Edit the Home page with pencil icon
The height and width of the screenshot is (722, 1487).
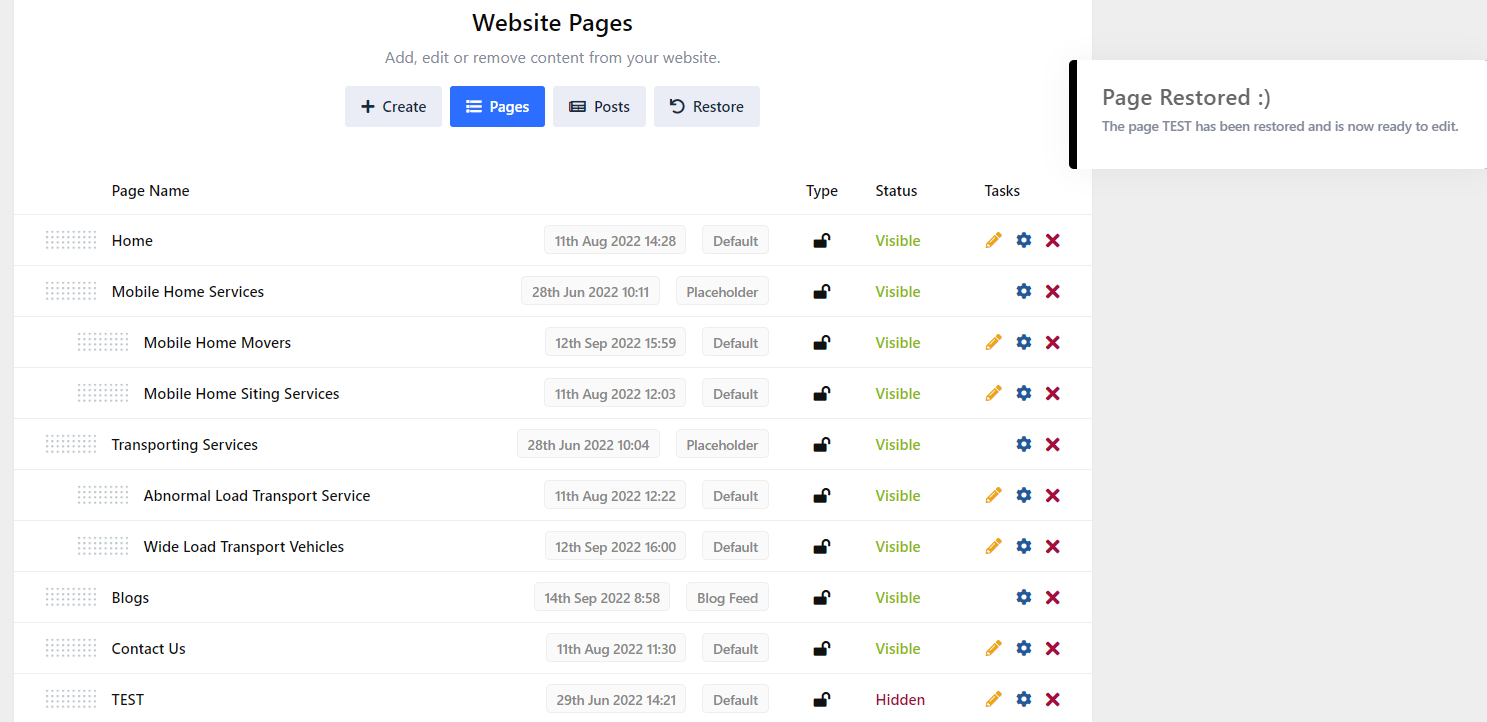tap(993, 240)
